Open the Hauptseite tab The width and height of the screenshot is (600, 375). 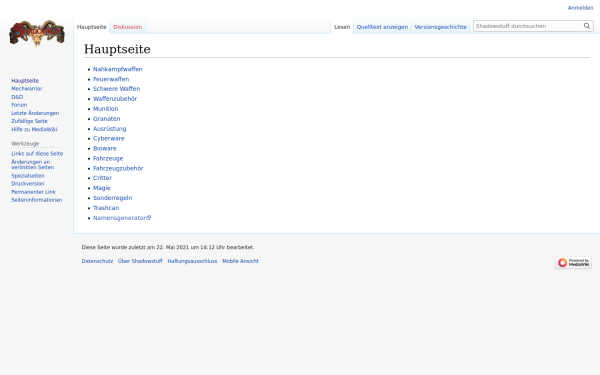91,27
